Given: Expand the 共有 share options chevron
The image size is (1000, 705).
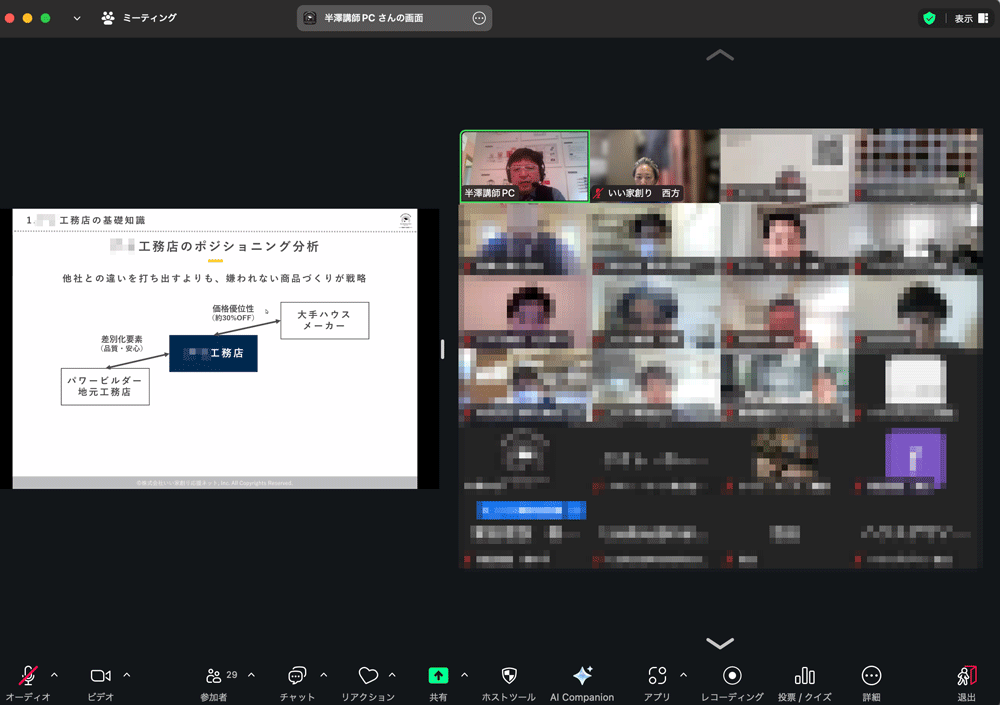Looking at the screenshot, I should click(x=464, y=675).
